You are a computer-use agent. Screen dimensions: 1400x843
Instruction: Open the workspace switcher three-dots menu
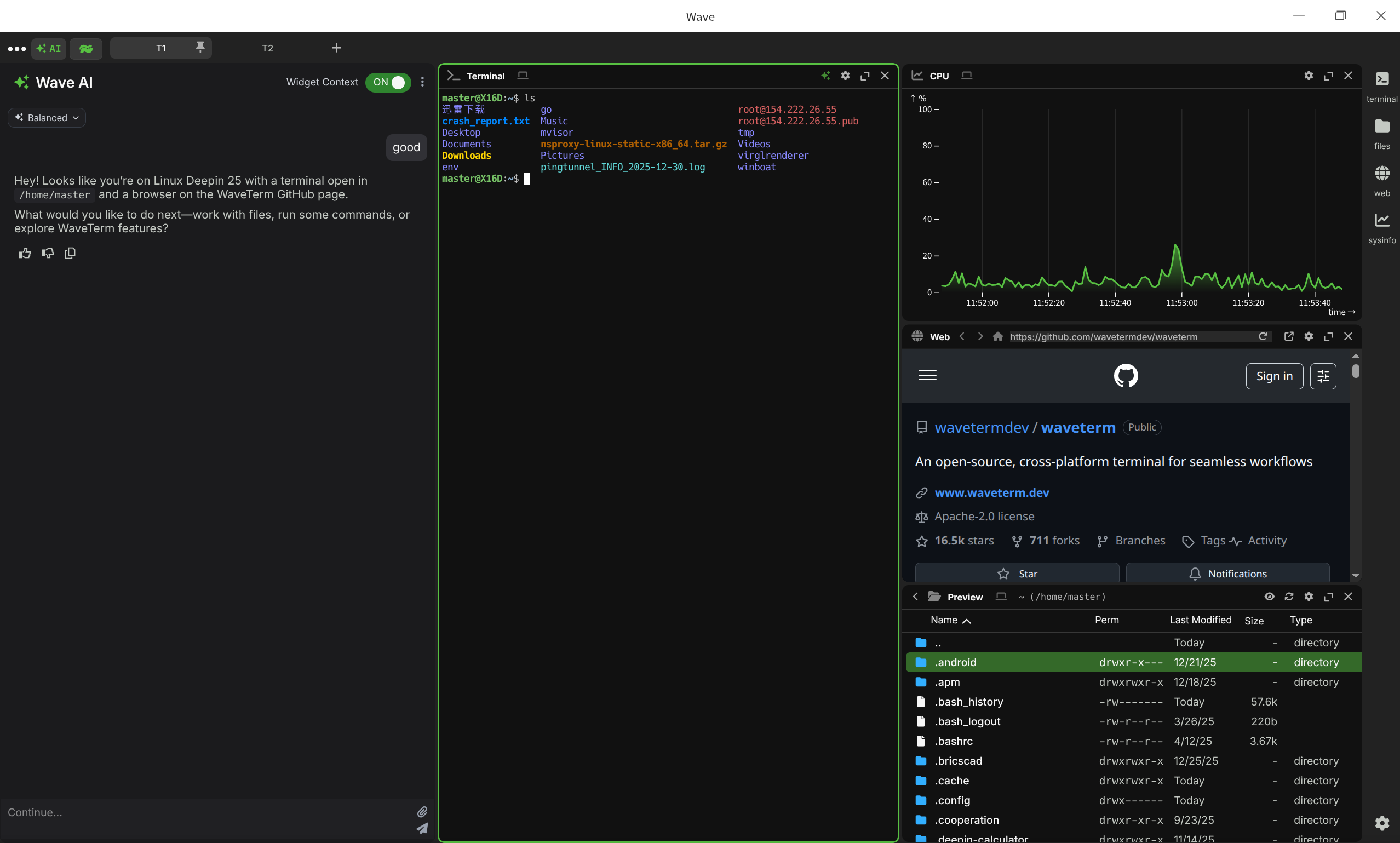[16, 49]
